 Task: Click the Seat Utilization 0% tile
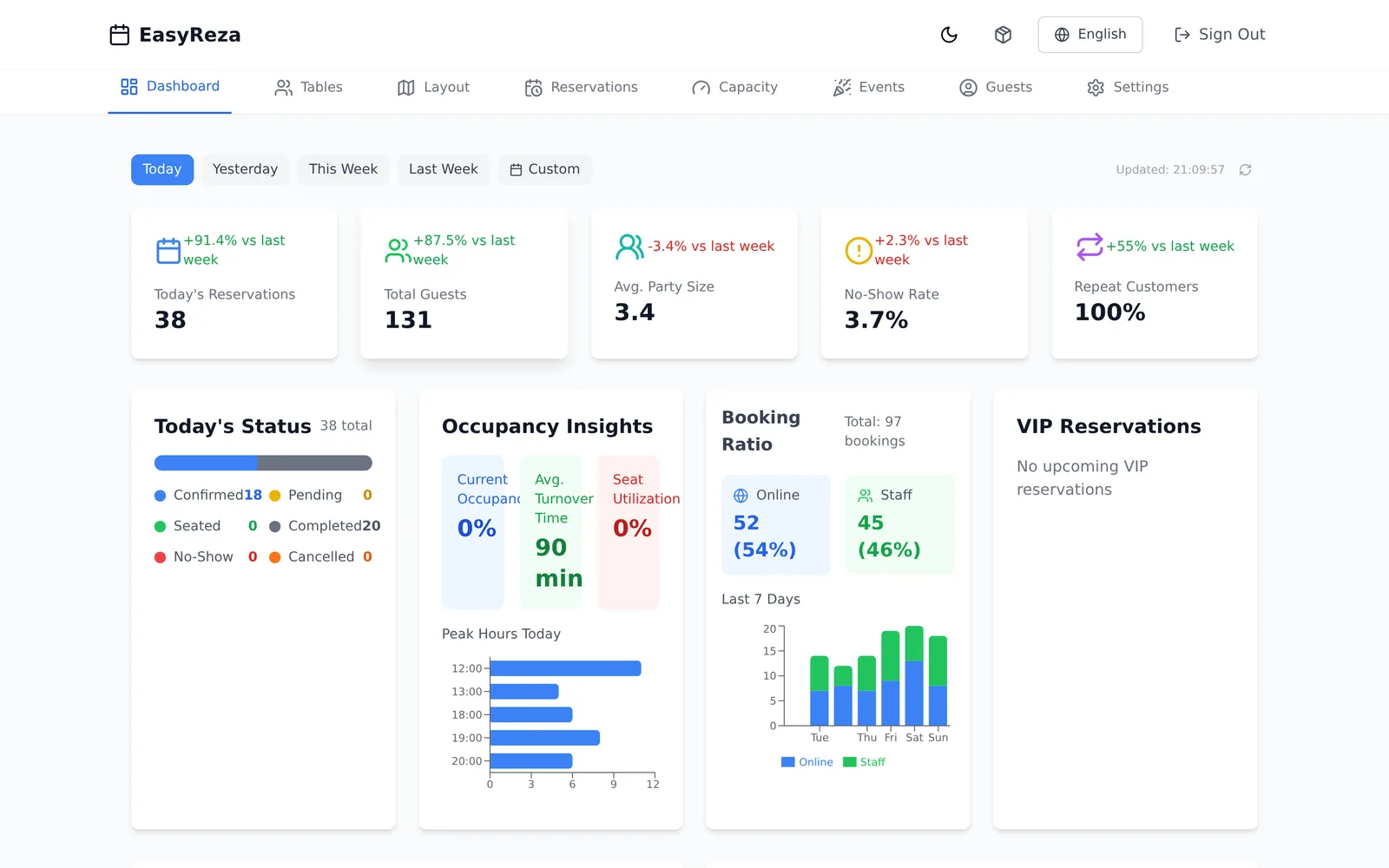(629, 532)
